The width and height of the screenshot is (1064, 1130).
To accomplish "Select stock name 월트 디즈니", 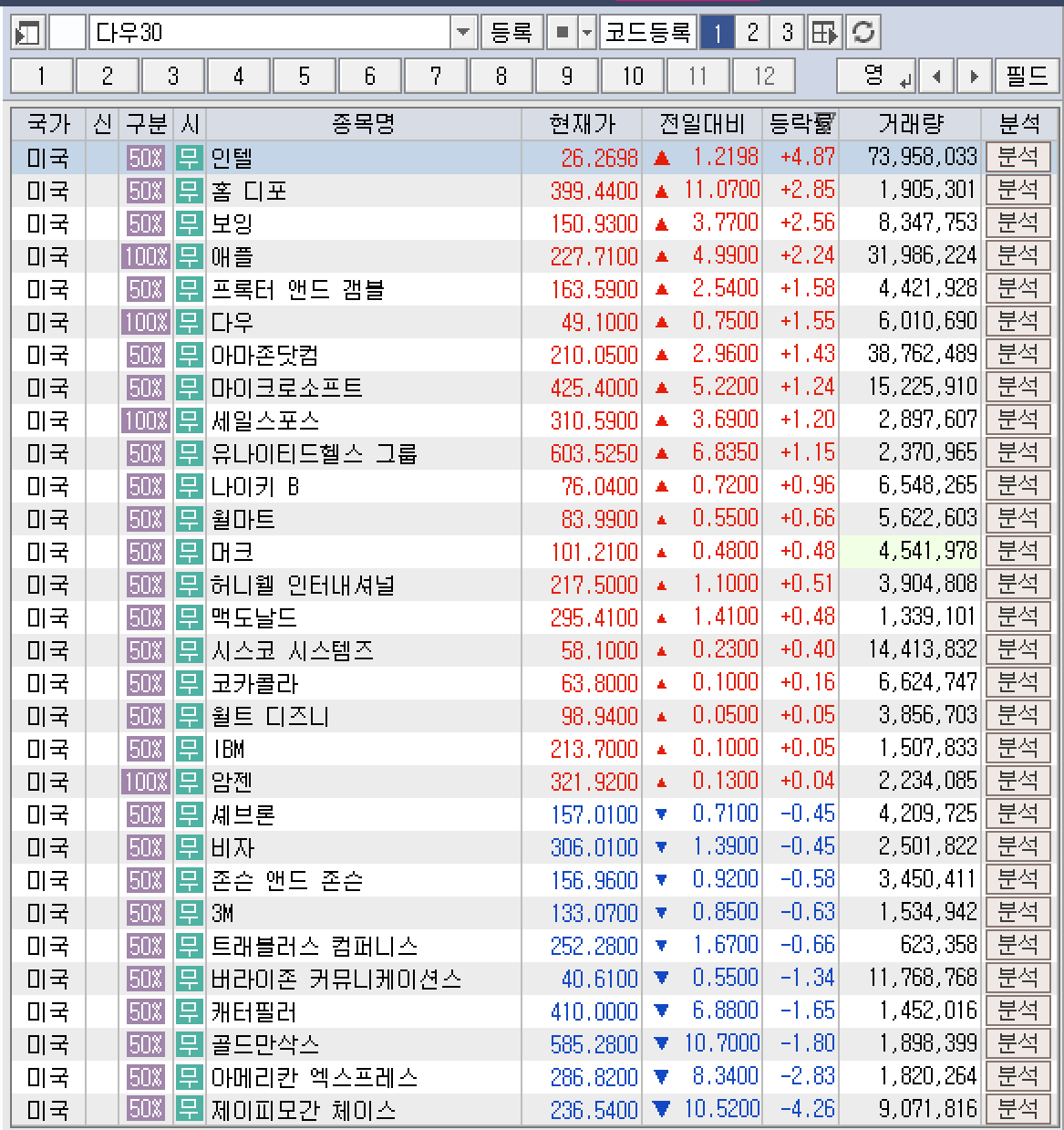I will coord(270,716).
